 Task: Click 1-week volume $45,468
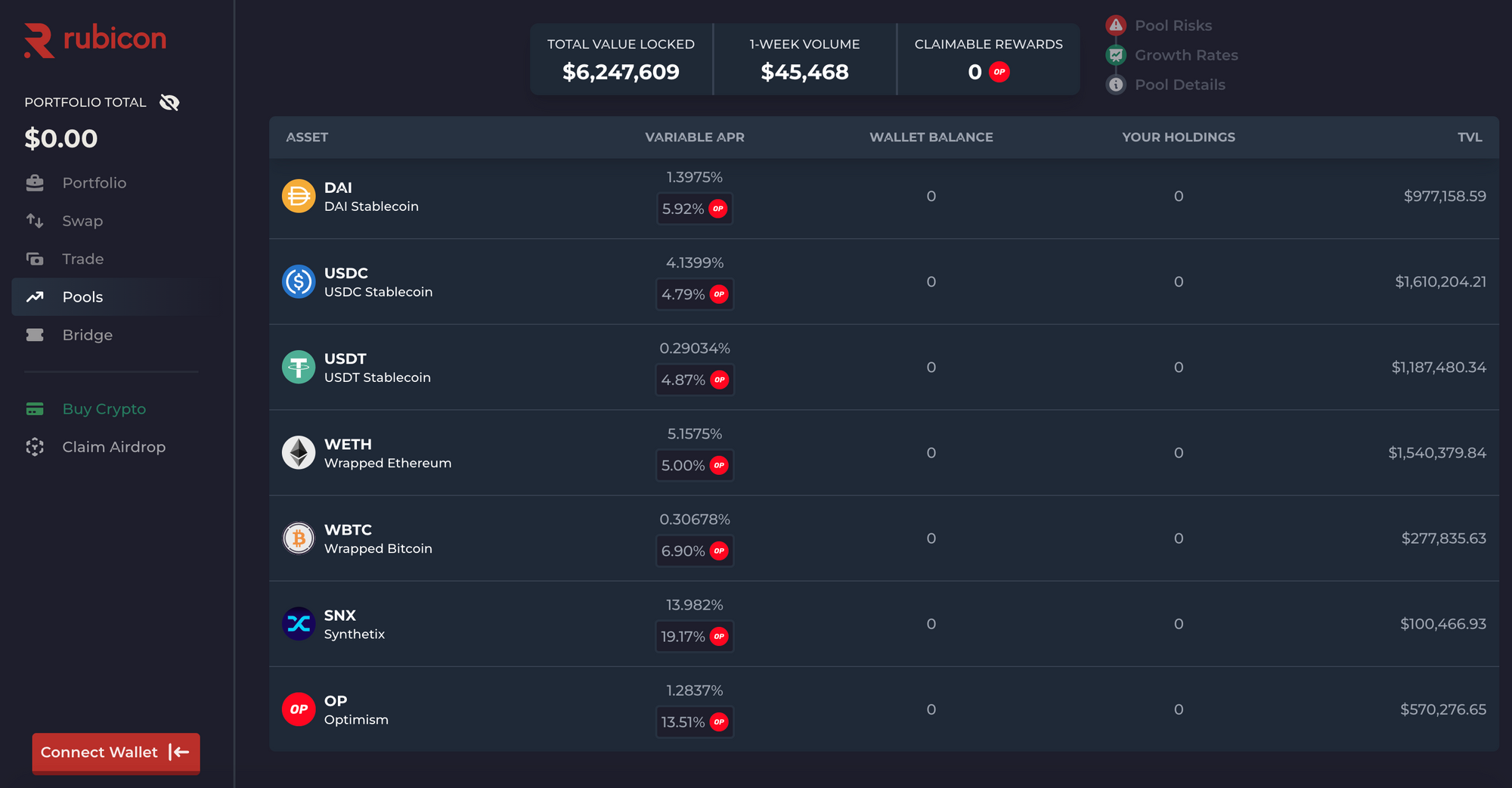pyautogui.click(x=804, y=72)
